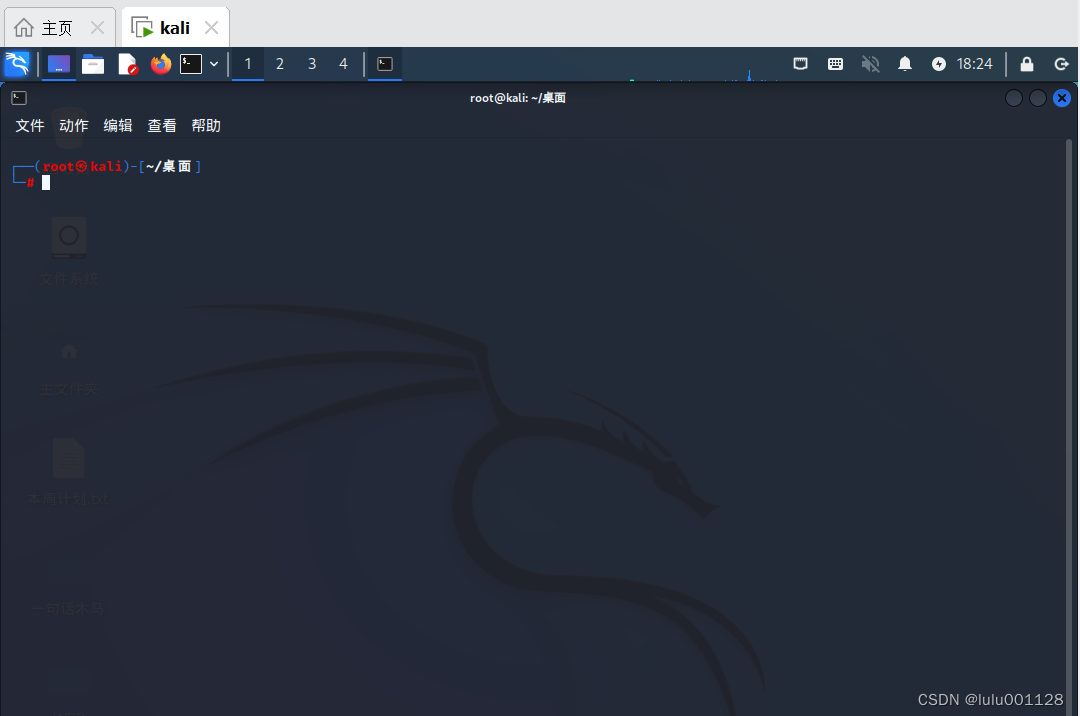This screenshot has height=716, width=1080.
Task: Open the 帮助 menu in the terminal
Action: click(x=205, y=125)
